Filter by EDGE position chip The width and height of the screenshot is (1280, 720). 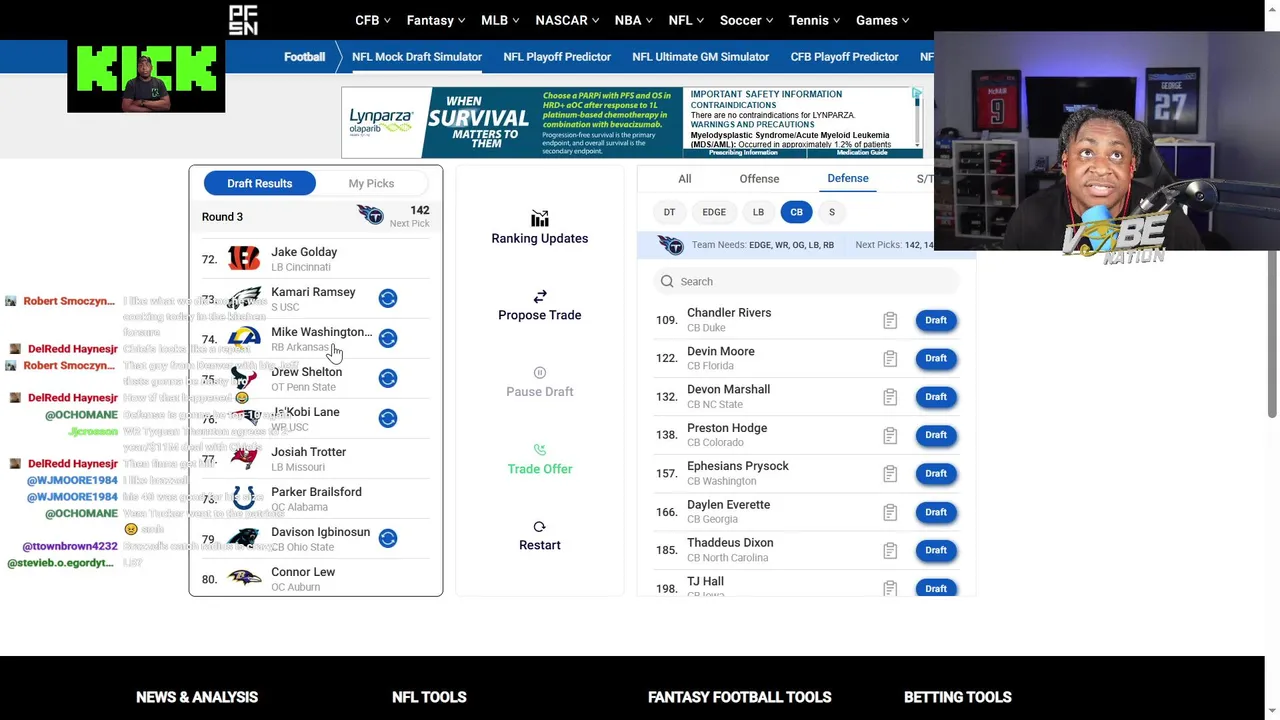click(x=714, y=212)
